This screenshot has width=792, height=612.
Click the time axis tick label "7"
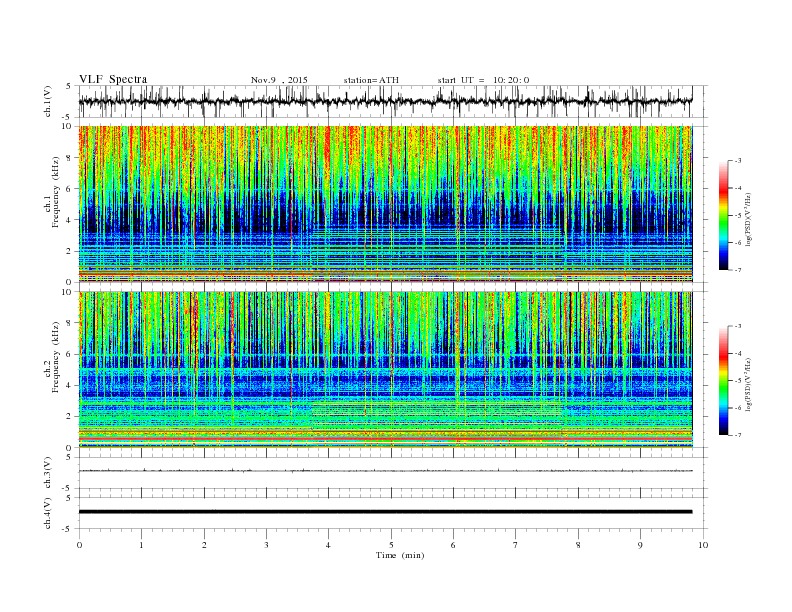click(x=516, y=545)
